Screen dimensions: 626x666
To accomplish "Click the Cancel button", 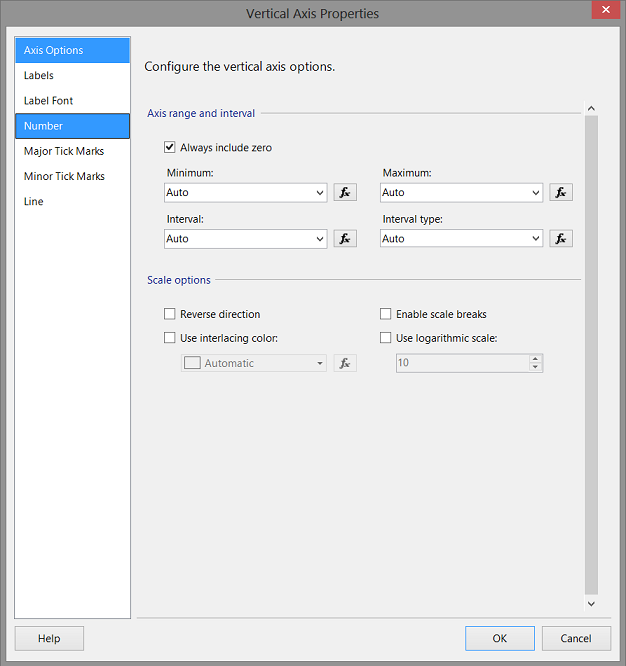I will (x=576, y=638).
